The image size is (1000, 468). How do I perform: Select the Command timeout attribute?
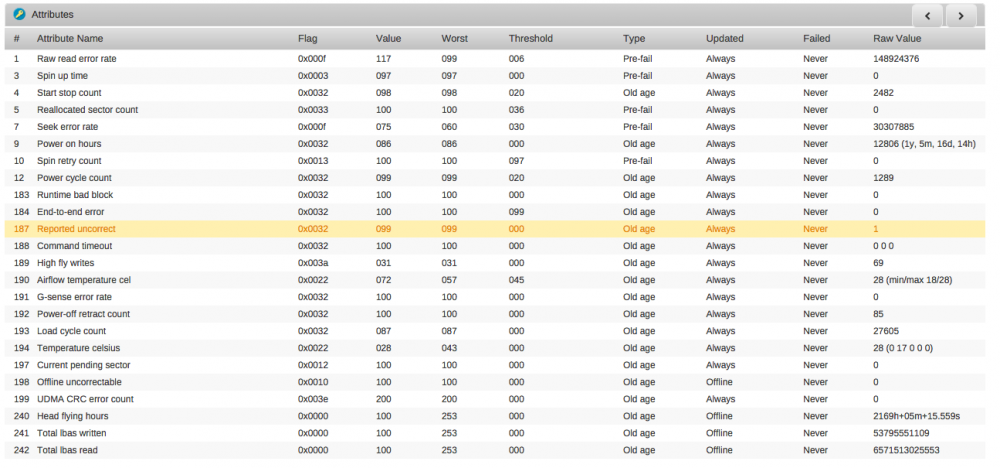click(75, 245)
